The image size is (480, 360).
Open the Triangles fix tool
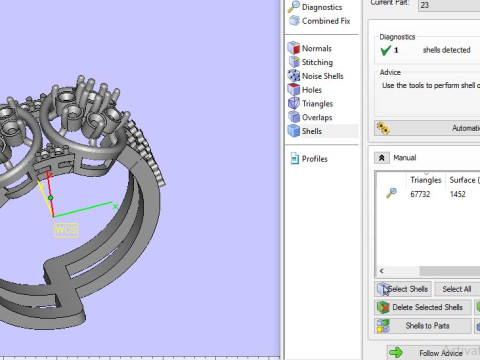click(x=310, y=104)
